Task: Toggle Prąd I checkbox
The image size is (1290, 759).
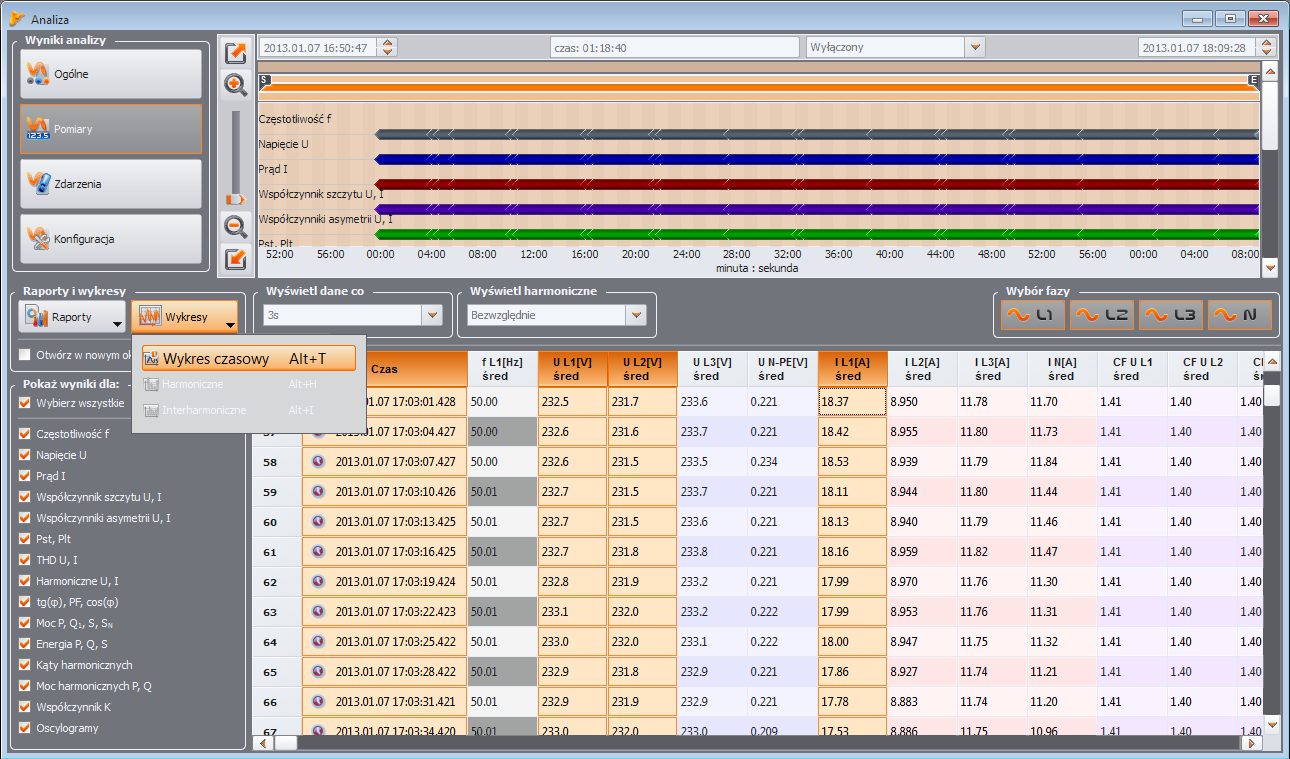Action: pos(25,476)
